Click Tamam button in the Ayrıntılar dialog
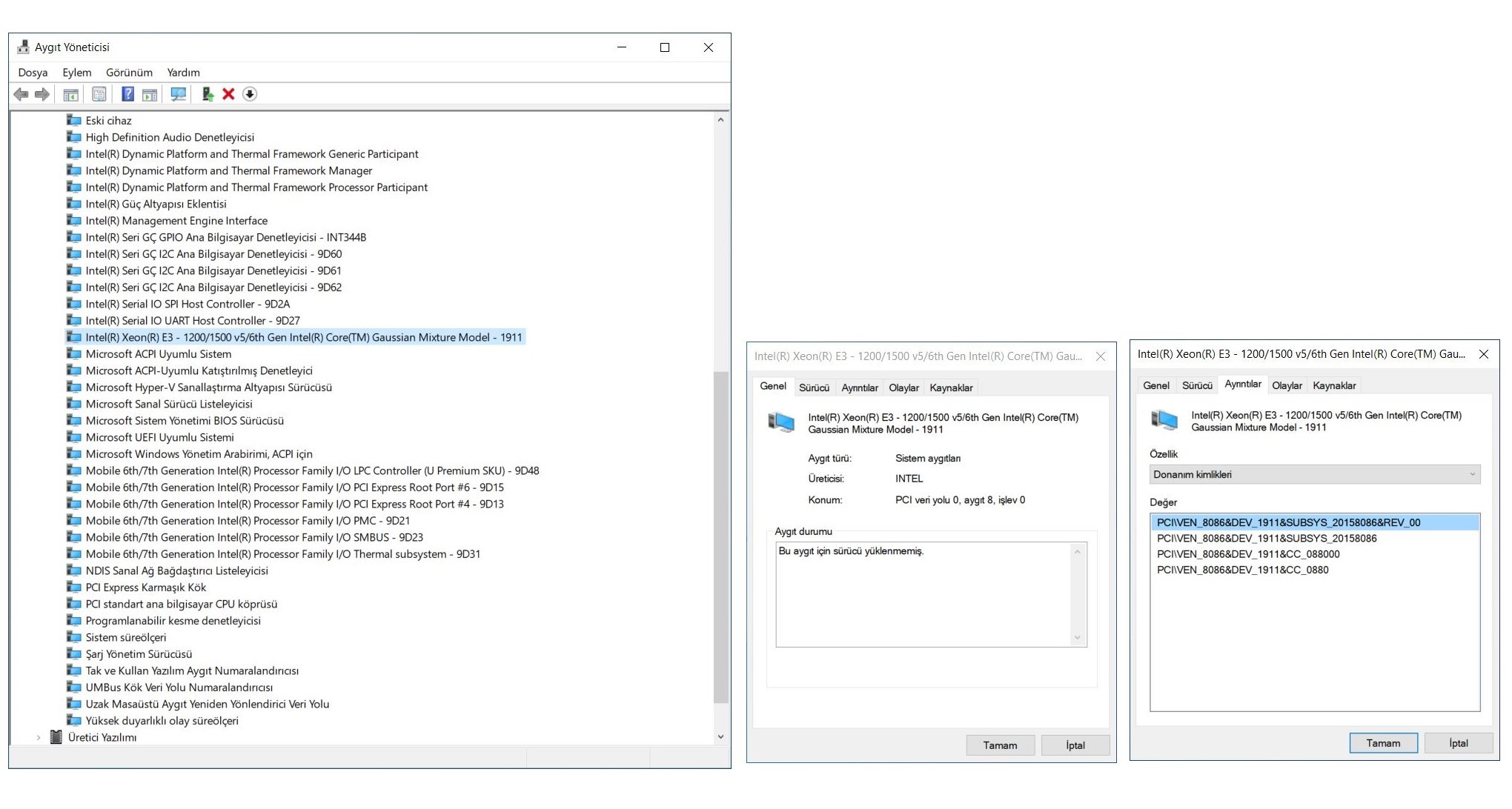 click(x=1383, y=743)
